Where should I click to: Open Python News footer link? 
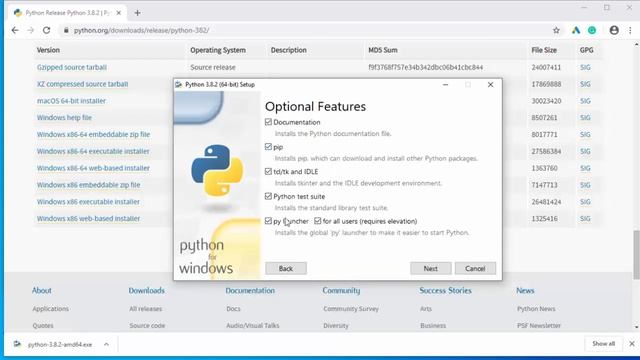[536, 309]
